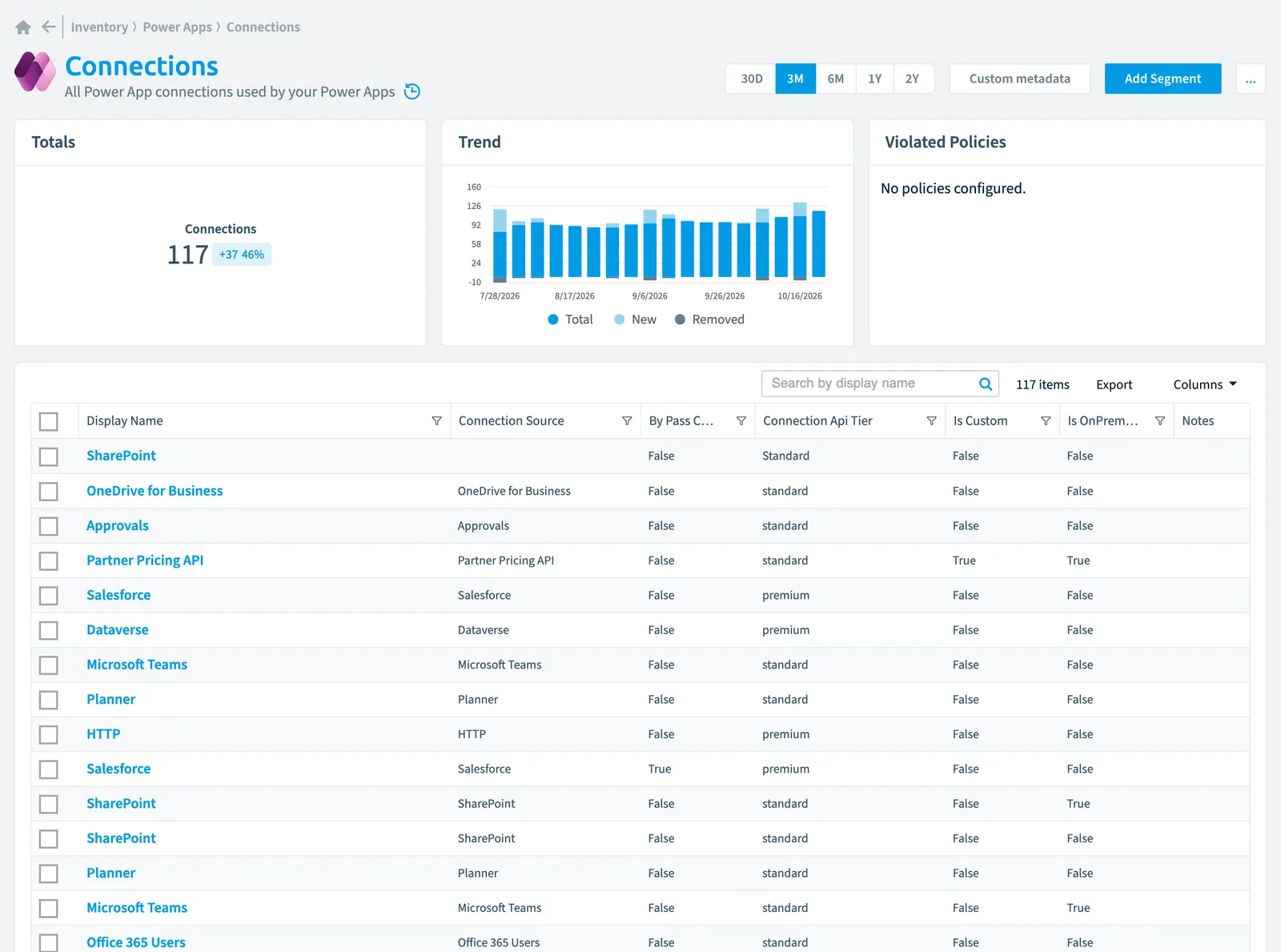Switch to 30D time range
The width and height of the screenshot is (1281, 952).
[751, 79]
